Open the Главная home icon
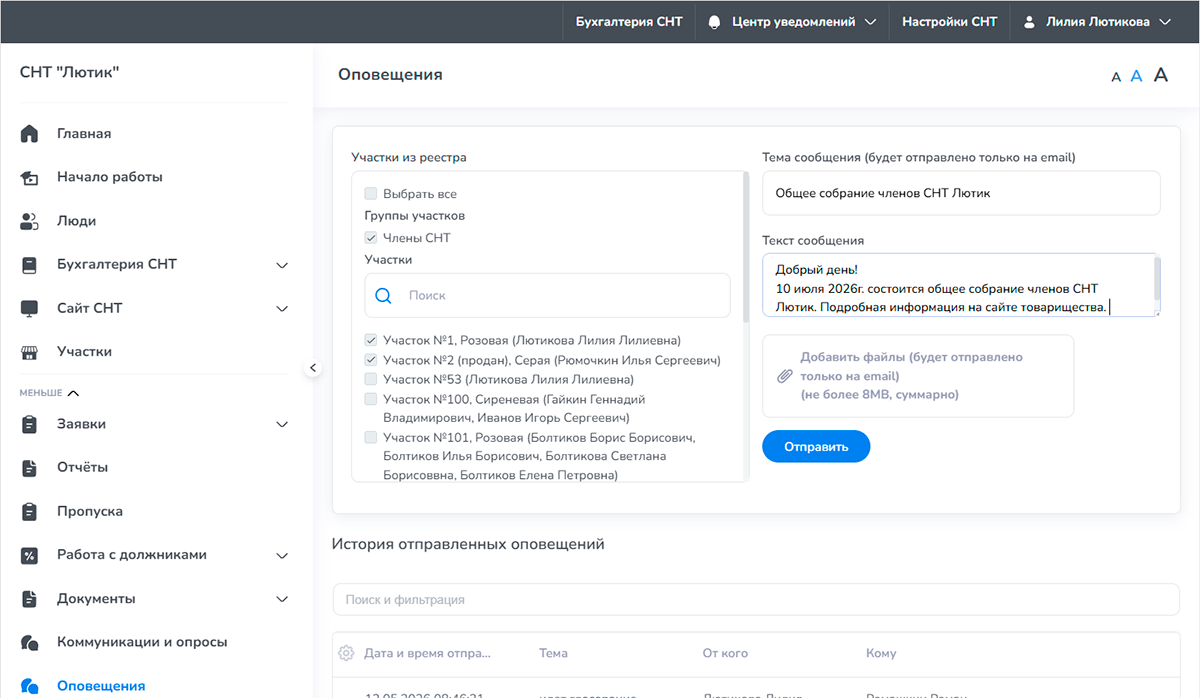 point(29,134)
